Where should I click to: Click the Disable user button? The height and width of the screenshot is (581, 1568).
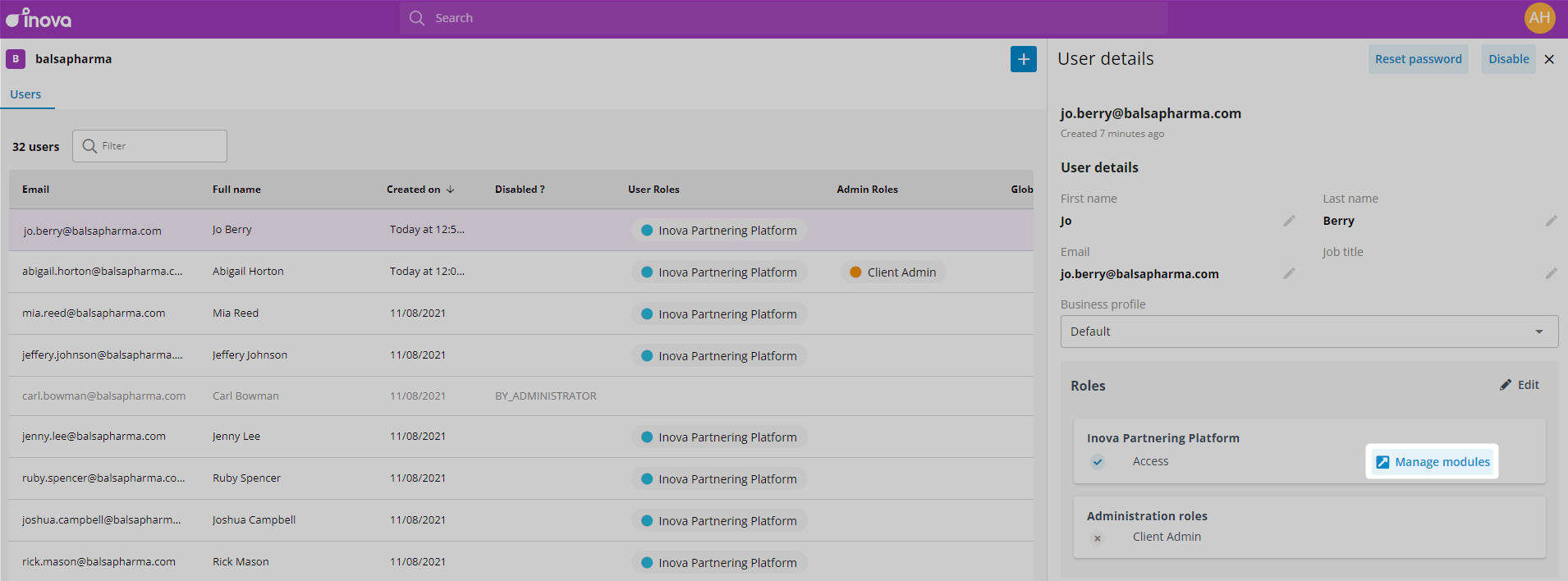click(1508, 59)
